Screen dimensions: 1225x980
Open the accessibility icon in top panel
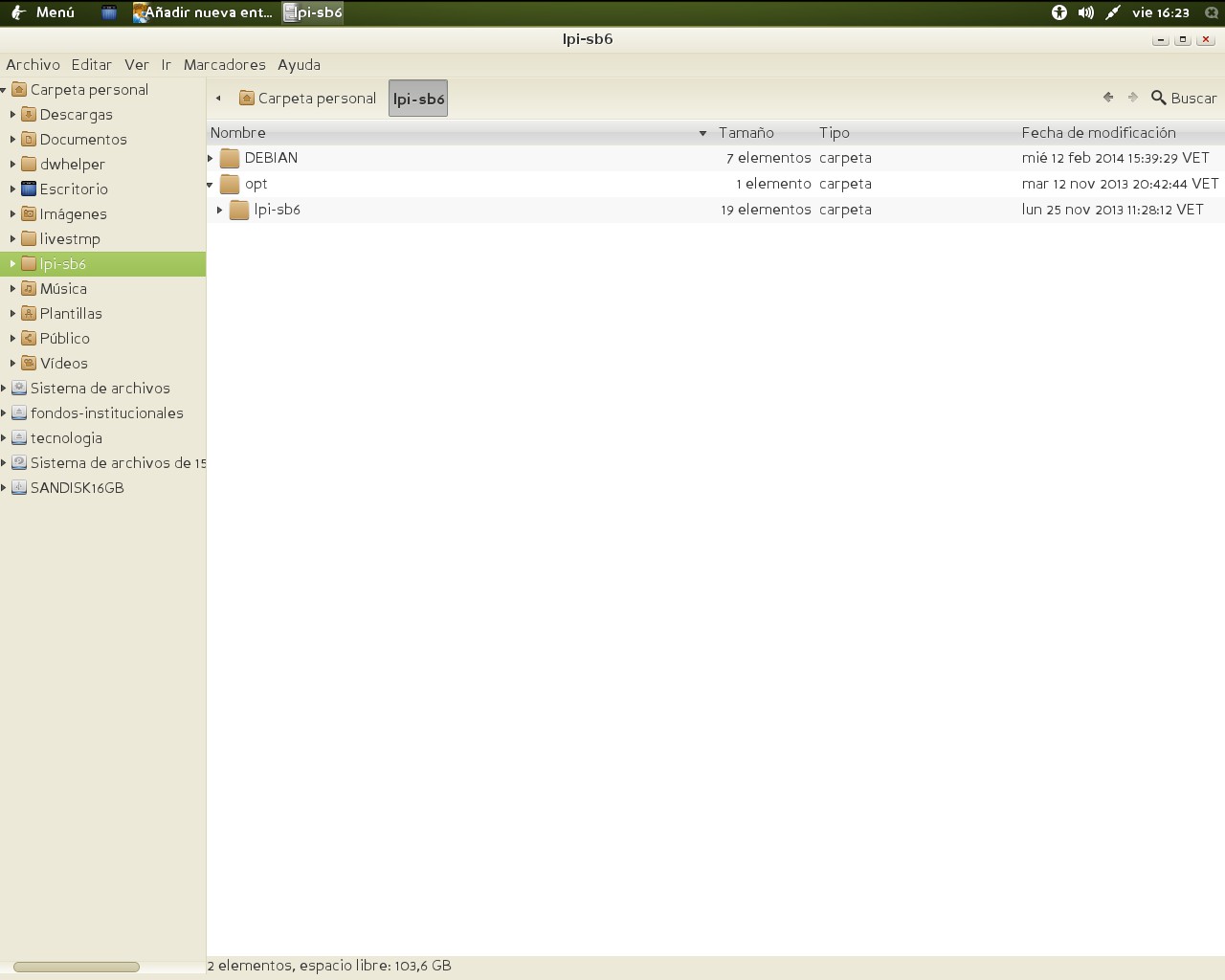(x=1059, y=12)
